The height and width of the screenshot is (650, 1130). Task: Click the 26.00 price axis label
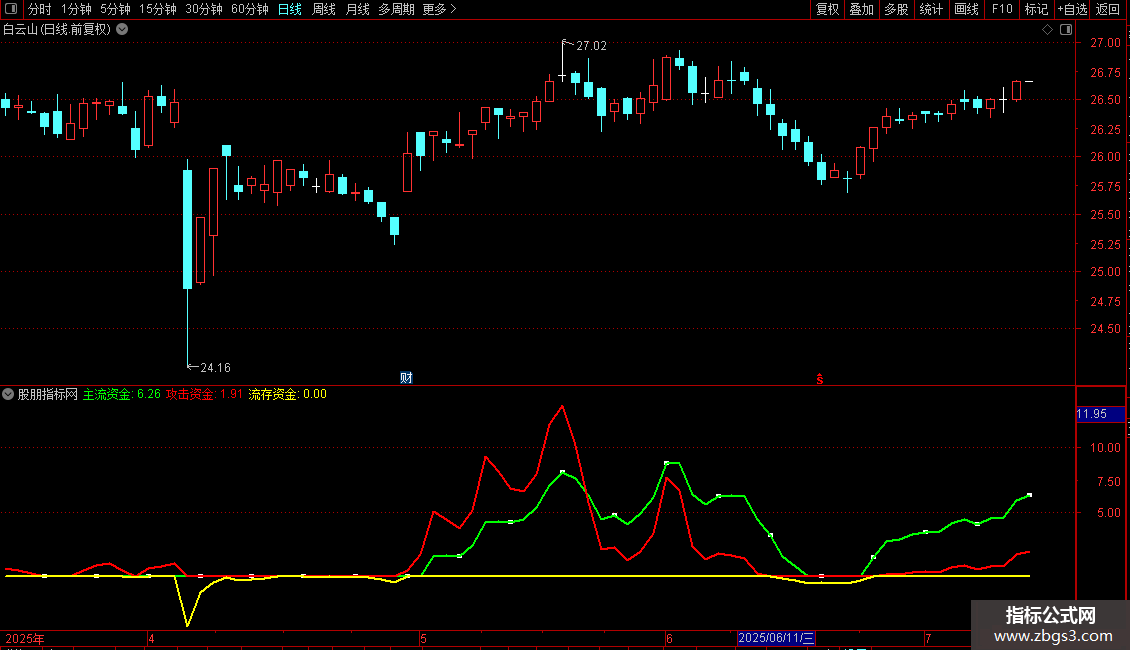[x=1105, y=157]
